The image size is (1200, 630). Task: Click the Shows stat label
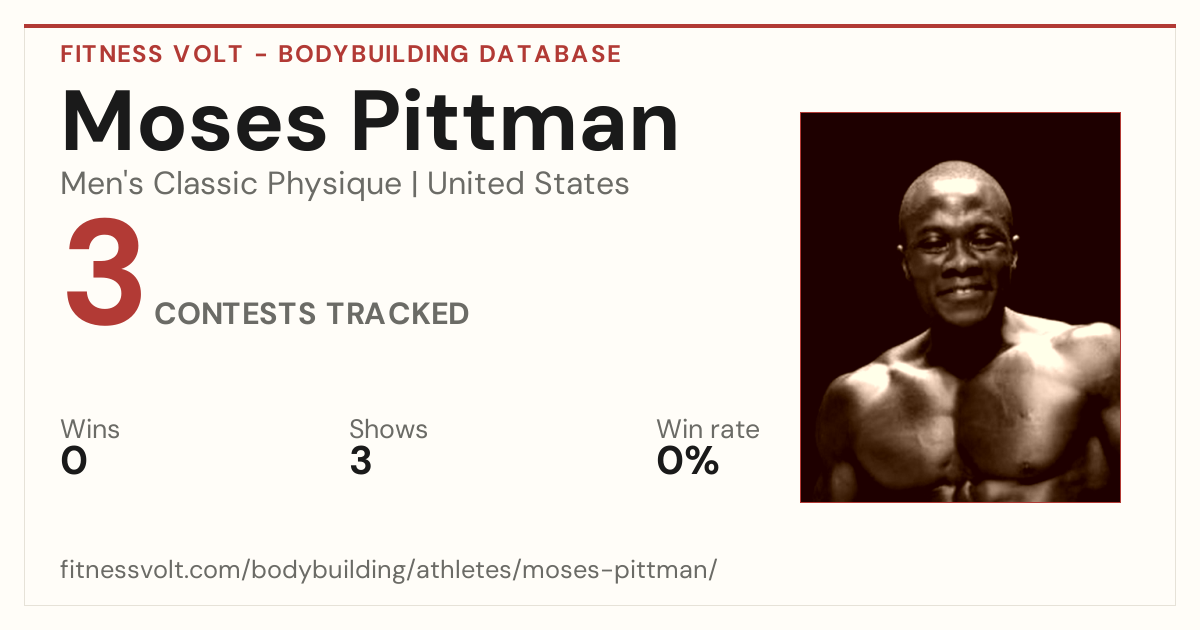(388, 430)
